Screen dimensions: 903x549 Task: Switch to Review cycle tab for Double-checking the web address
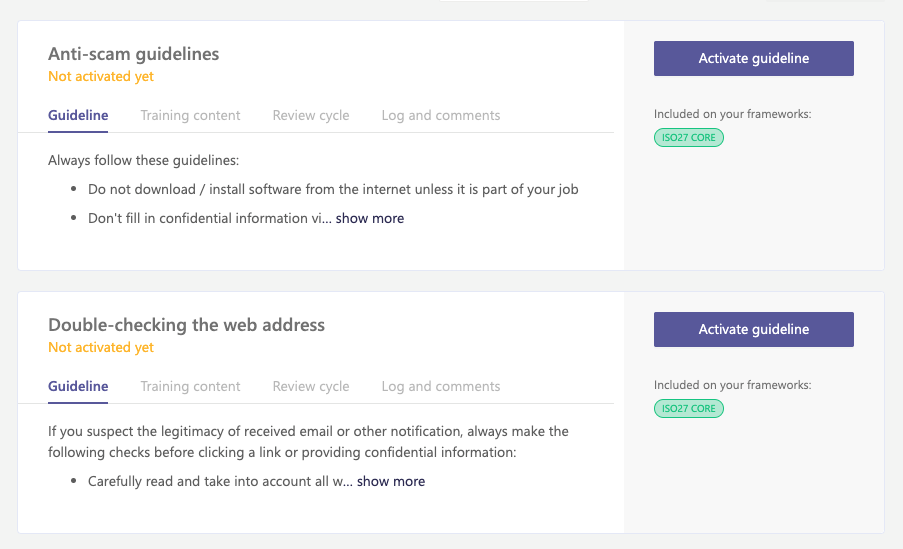pyautogui.click(x=310, y=386)
